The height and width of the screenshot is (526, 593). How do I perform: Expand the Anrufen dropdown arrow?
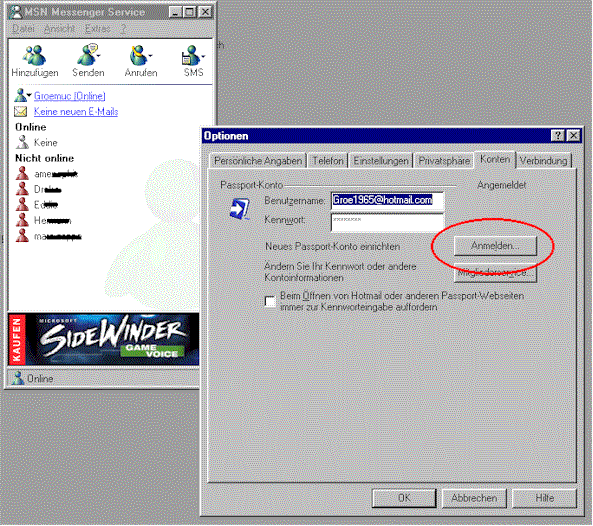150,56
